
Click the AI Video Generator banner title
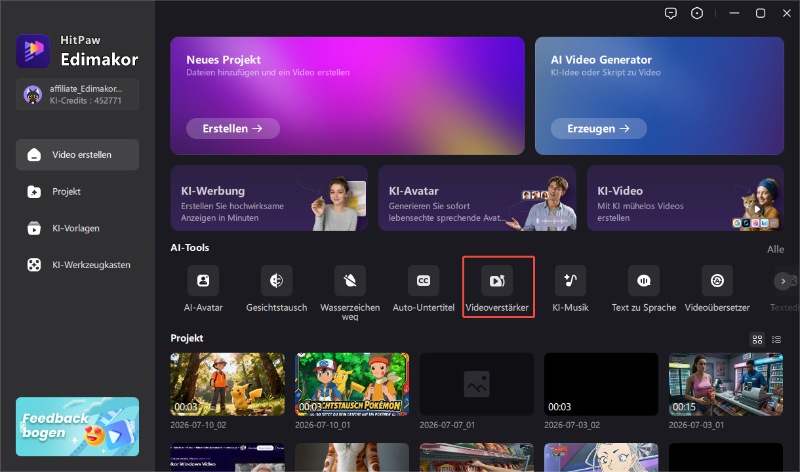601,60
